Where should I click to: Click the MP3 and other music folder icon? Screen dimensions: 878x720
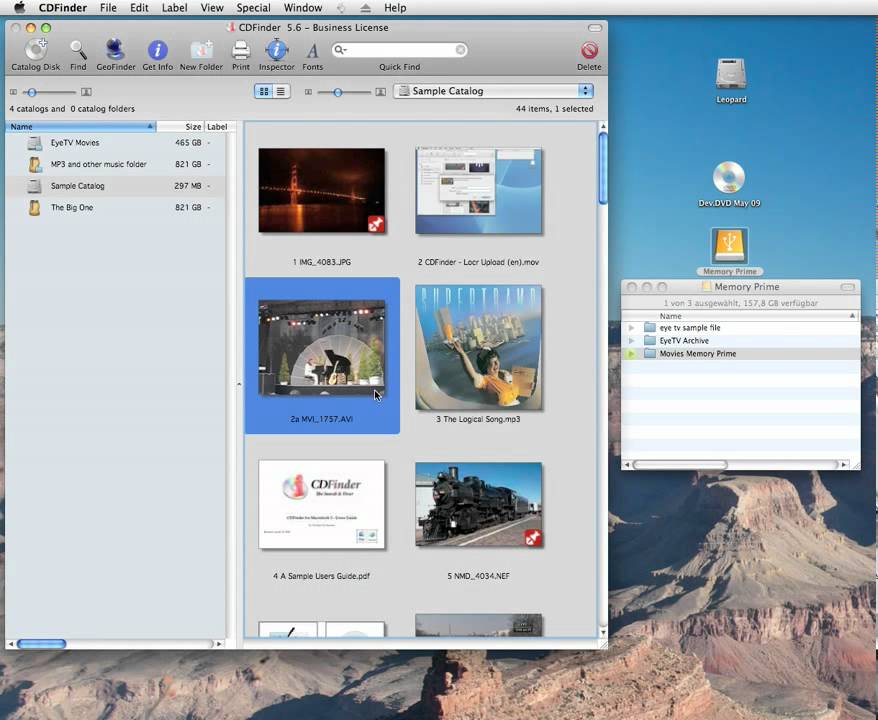[x=35, y=165]
